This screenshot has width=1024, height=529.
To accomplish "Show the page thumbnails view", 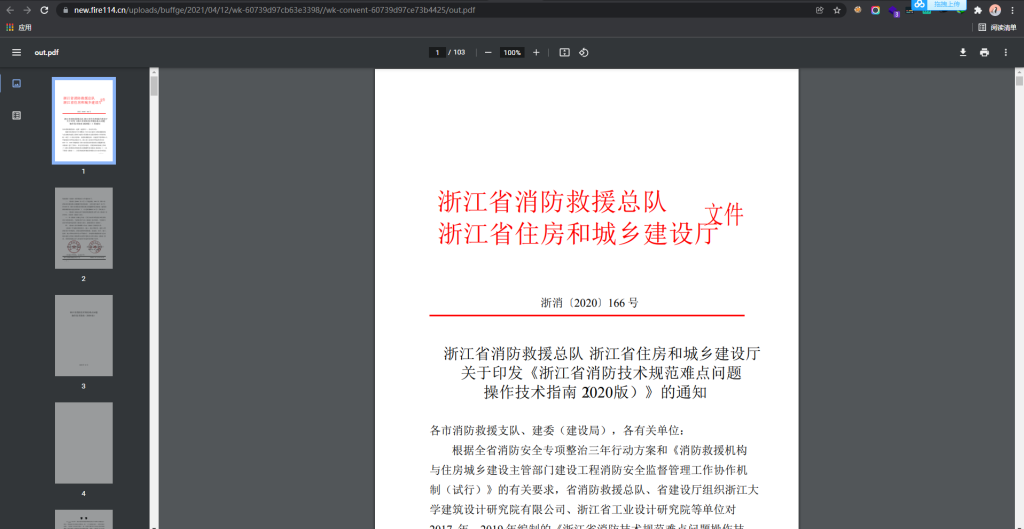I will [16, 83].
